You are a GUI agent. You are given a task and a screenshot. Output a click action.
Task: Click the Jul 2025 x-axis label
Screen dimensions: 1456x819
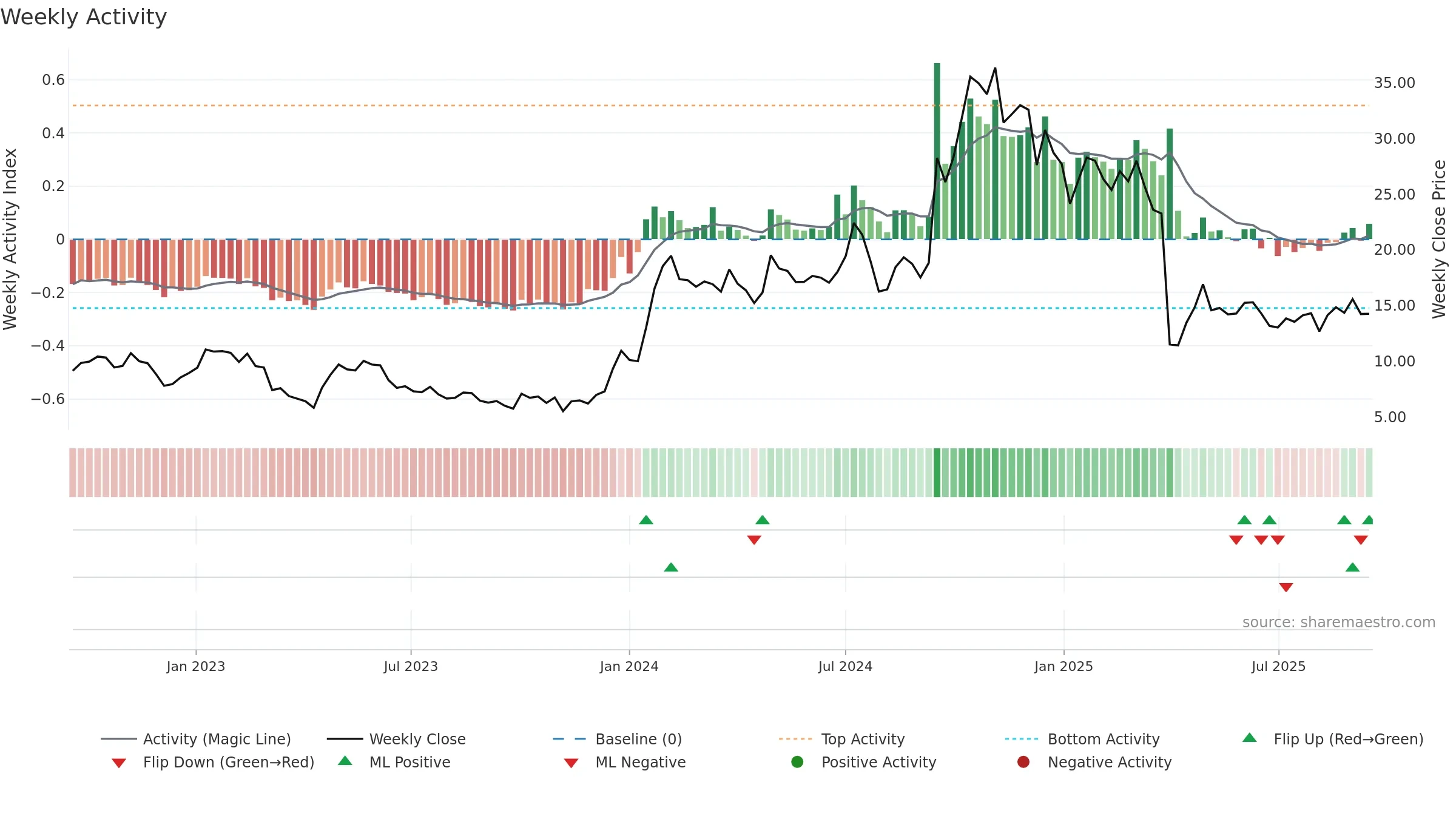coord(1278,666)
